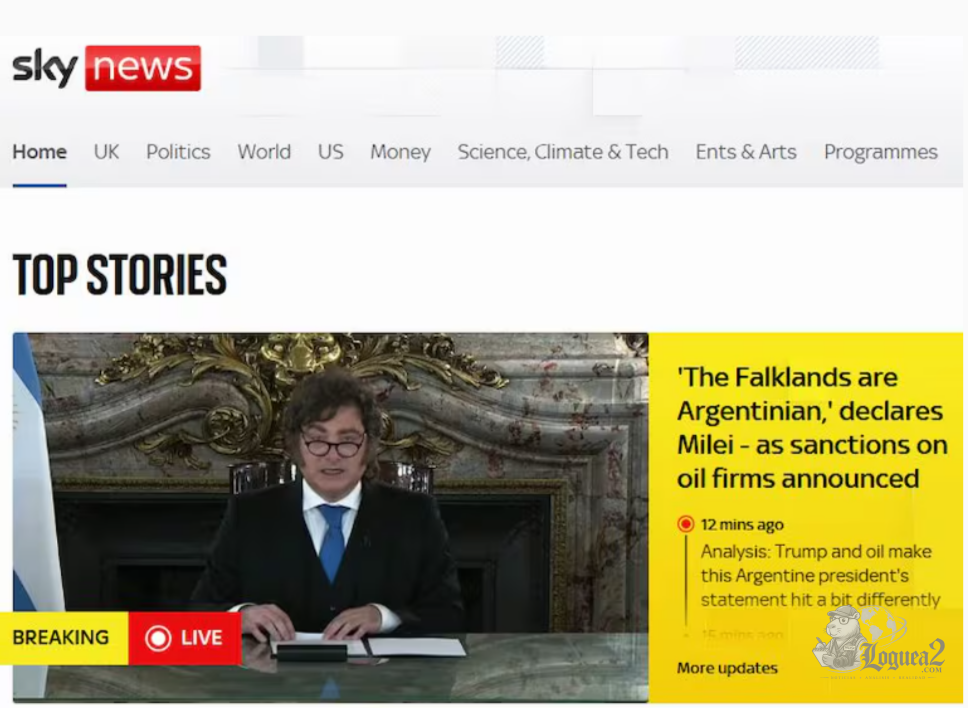Click the 12 mins ago timestamp
This screenshot has height=708, width=968.
[742, 525]
